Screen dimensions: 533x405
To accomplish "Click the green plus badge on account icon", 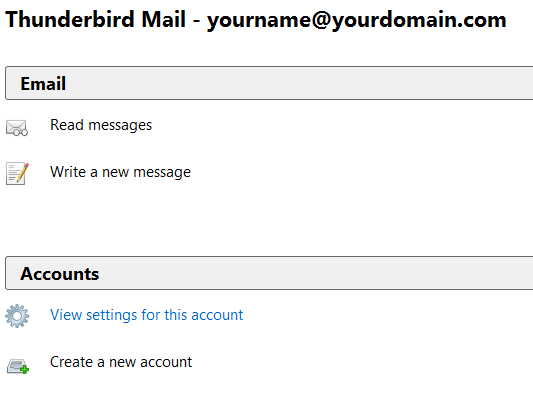I will 24,370.
